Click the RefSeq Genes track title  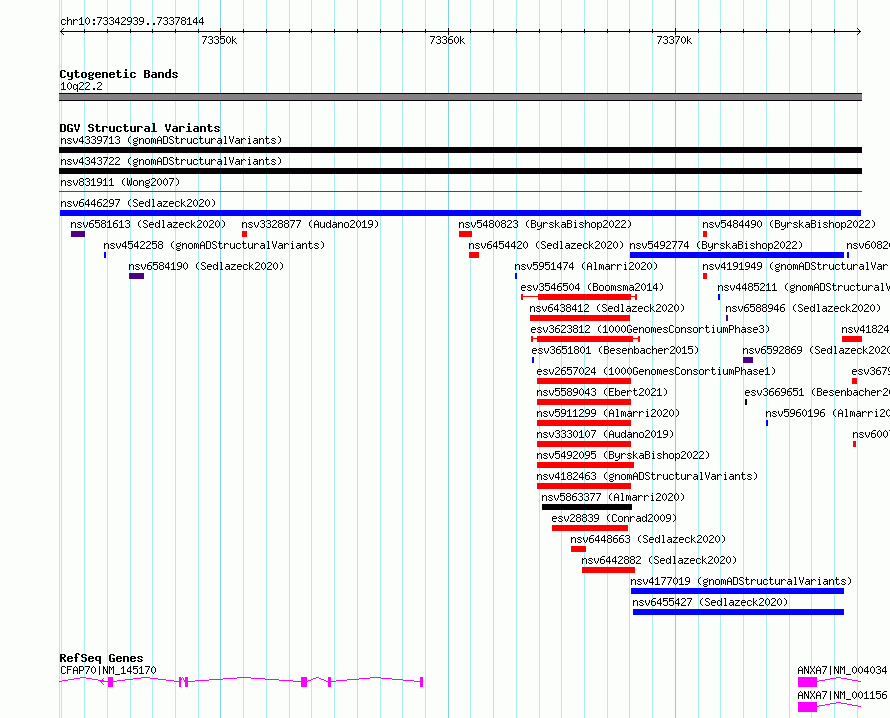point(101,658)
